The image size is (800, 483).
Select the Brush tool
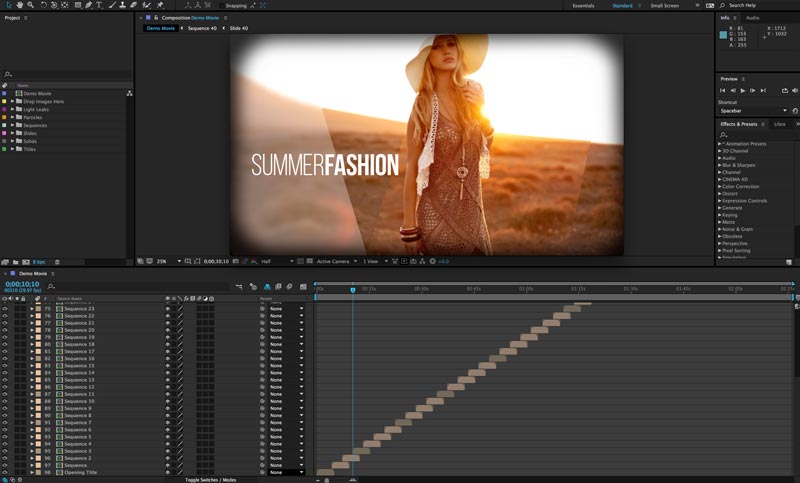112,5
